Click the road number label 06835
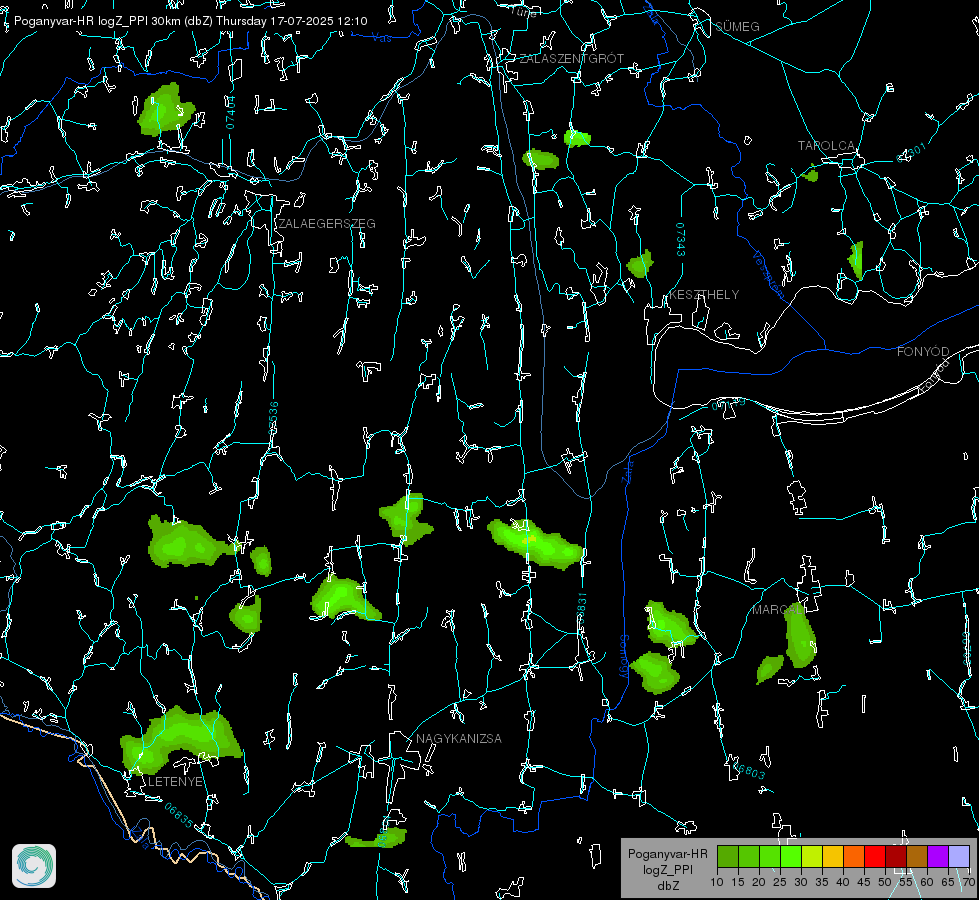Image resolution: width=979 pixels, height=900 pixels. coord(179,816)
